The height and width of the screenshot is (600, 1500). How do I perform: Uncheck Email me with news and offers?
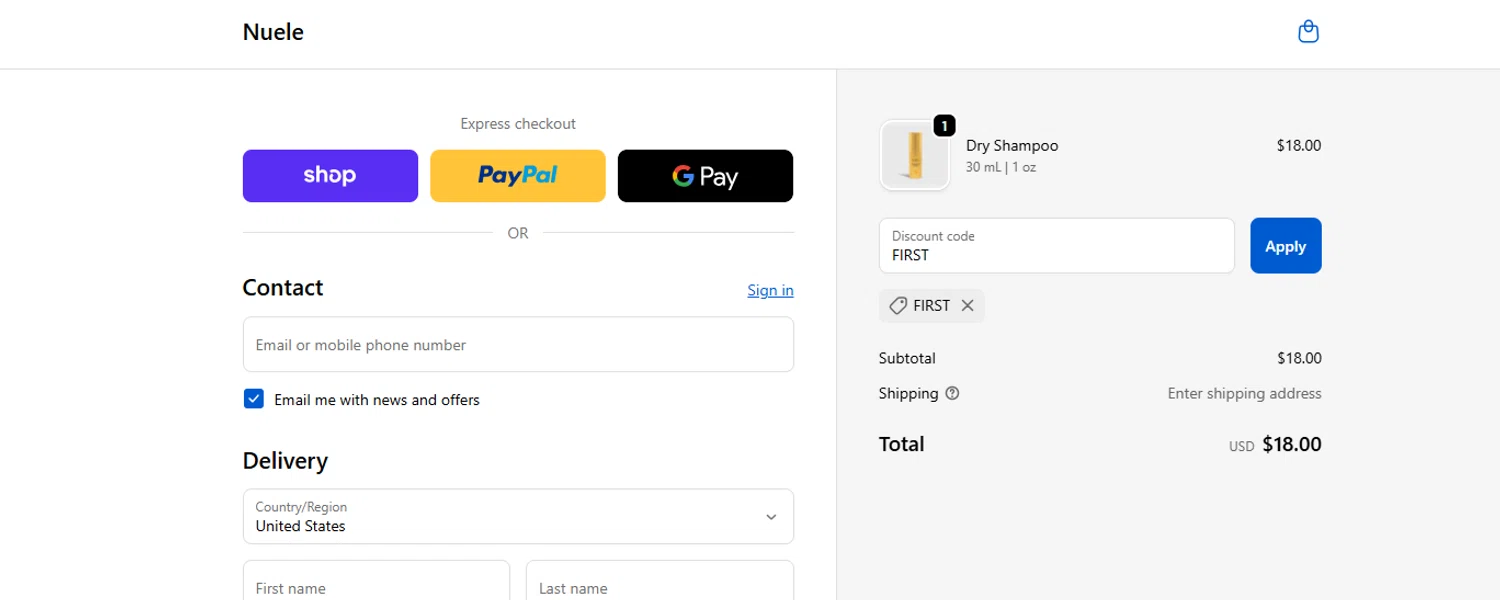point(253,399)
